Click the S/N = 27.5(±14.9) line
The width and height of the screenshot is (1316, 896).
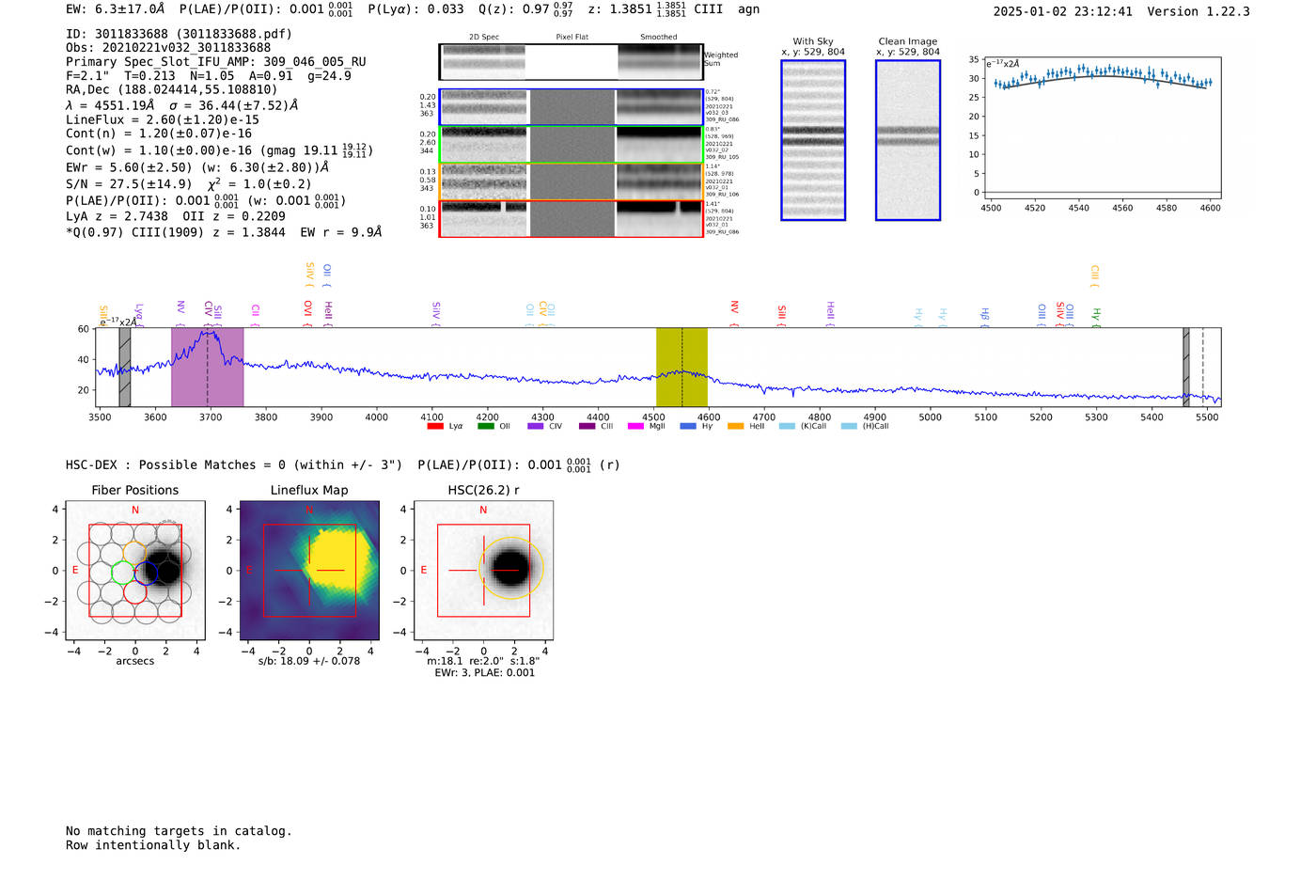click(x=189, y=184)
